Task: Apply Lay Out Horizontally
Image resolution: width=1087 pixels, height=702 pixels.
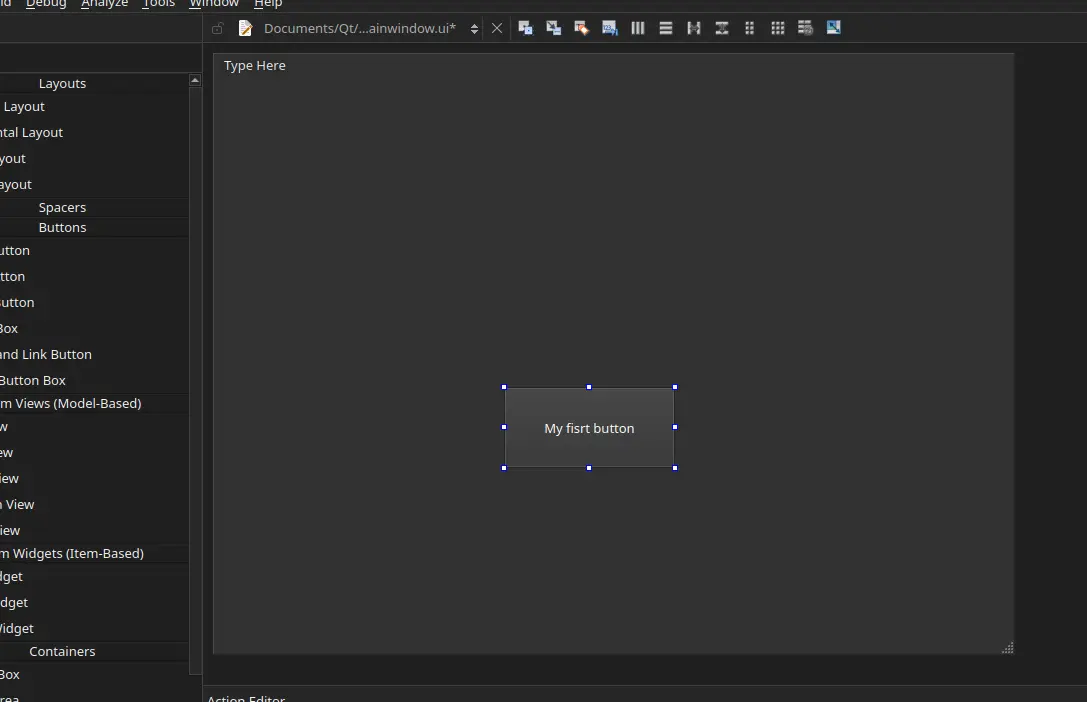Action: [638, 28]
